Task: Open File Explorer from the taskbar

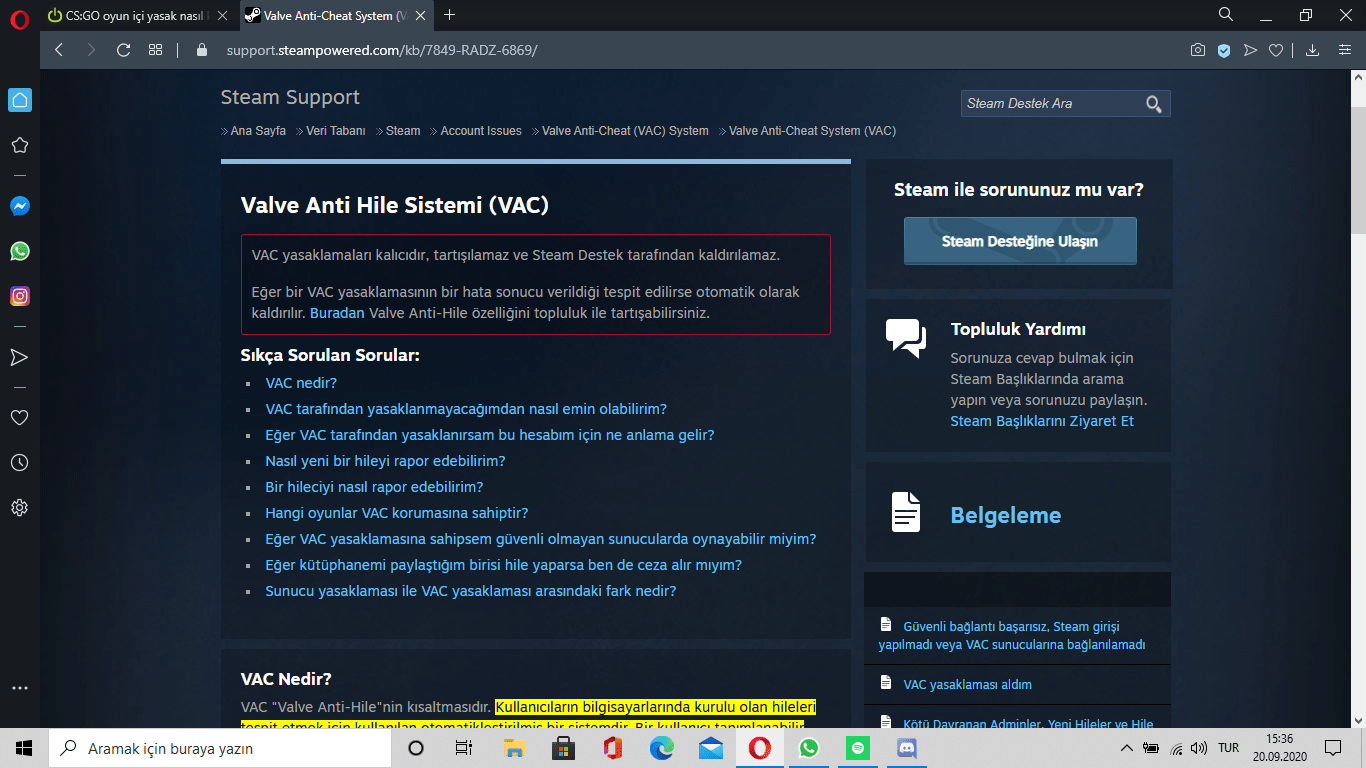Action: coord(514,748)
